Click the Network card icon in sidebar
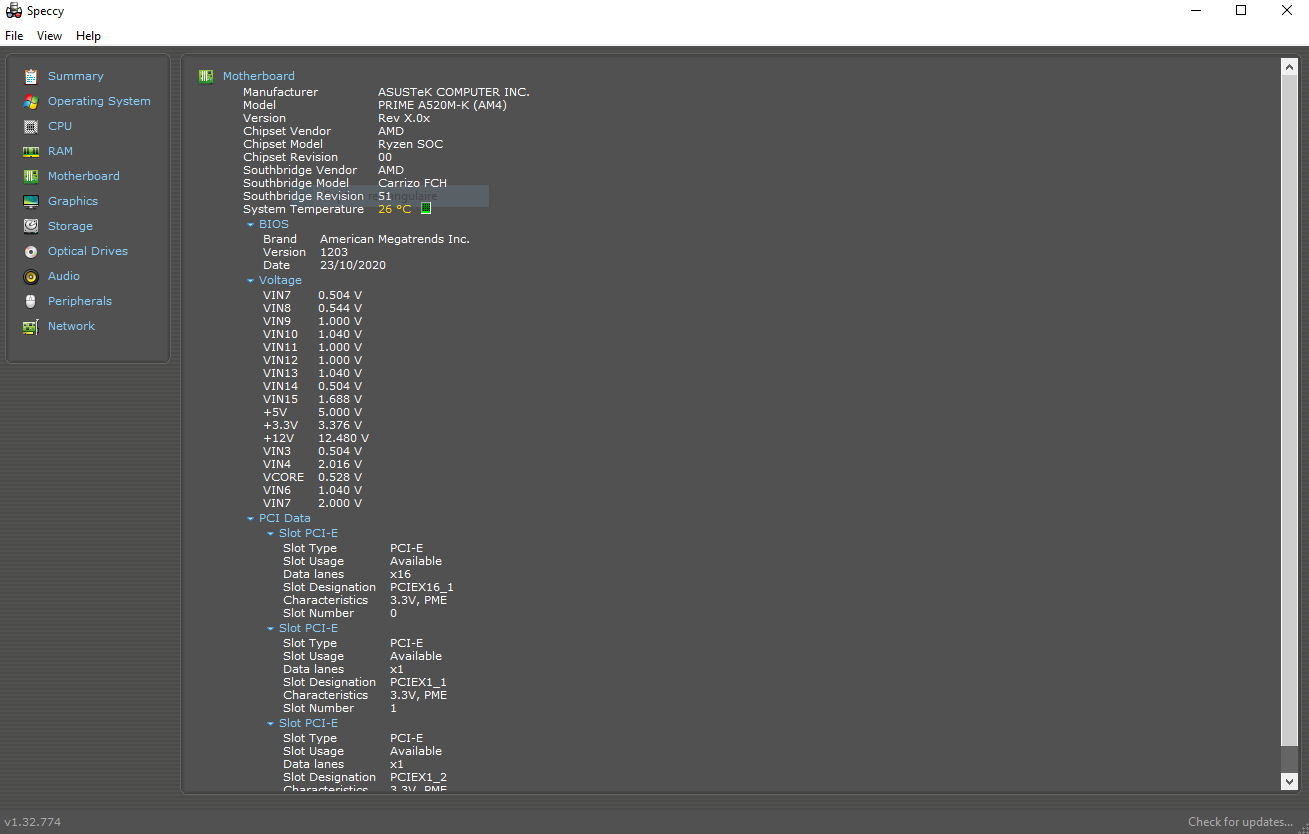Viewport: 1309px width, 834px height. point(31,326)
